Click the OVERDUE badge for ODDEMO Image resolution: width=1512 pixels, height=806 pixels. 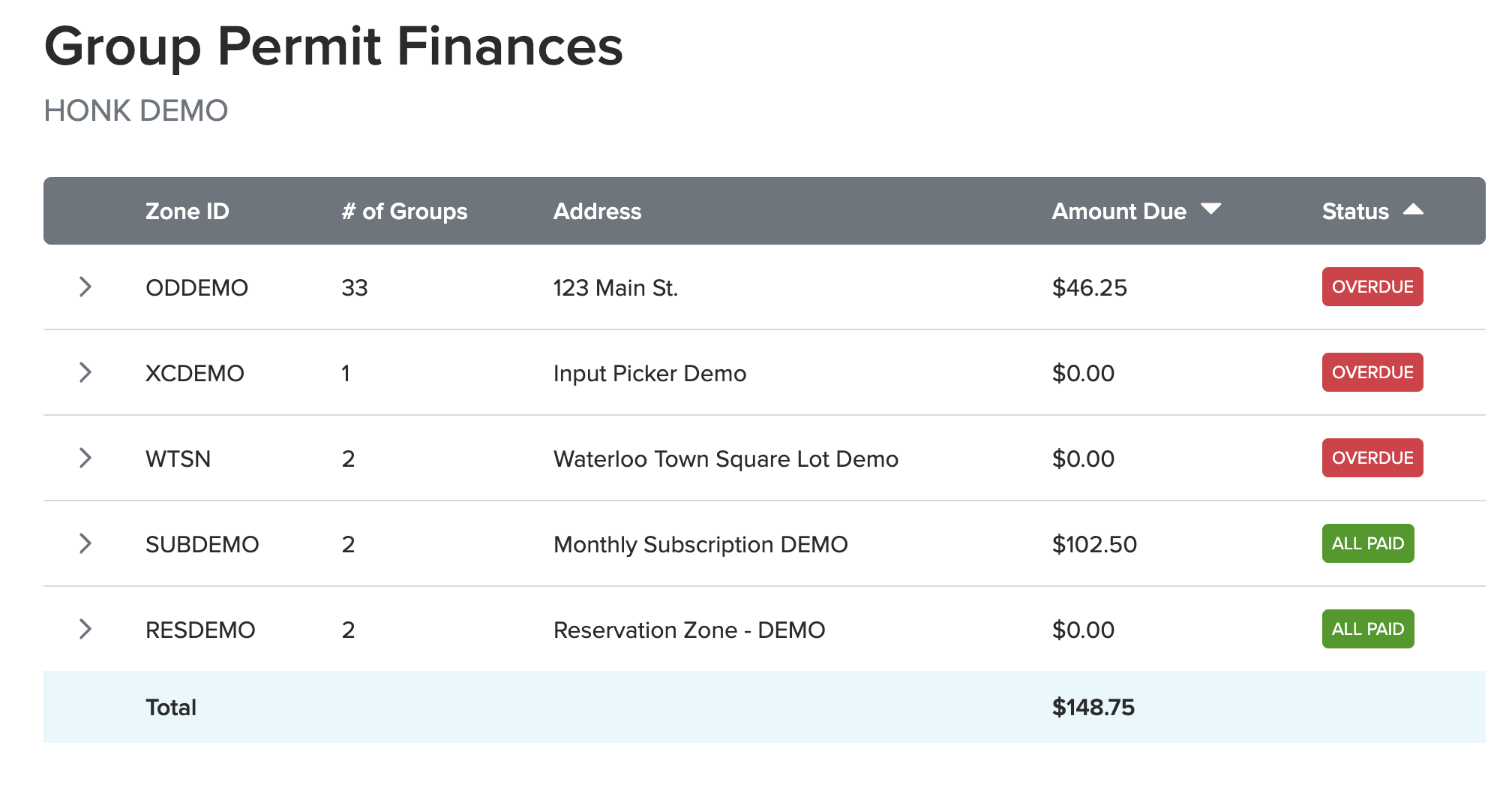[1372, 287]
